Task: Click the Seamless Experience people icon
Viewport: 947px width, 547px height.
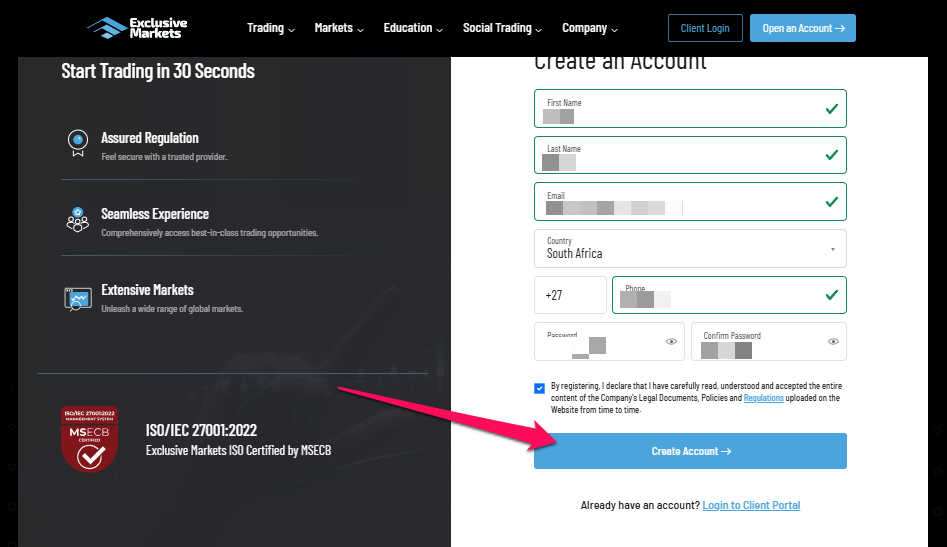Action: tap(77, 220)
